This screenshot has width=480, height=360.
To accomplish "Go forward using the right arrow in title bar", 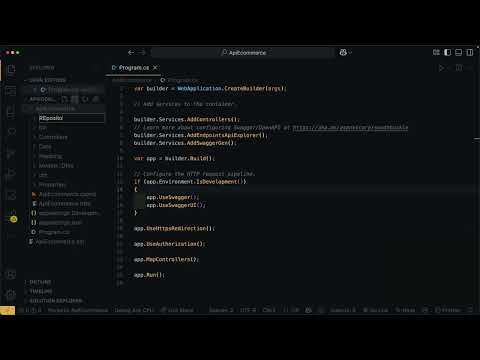I will (142, 52).
